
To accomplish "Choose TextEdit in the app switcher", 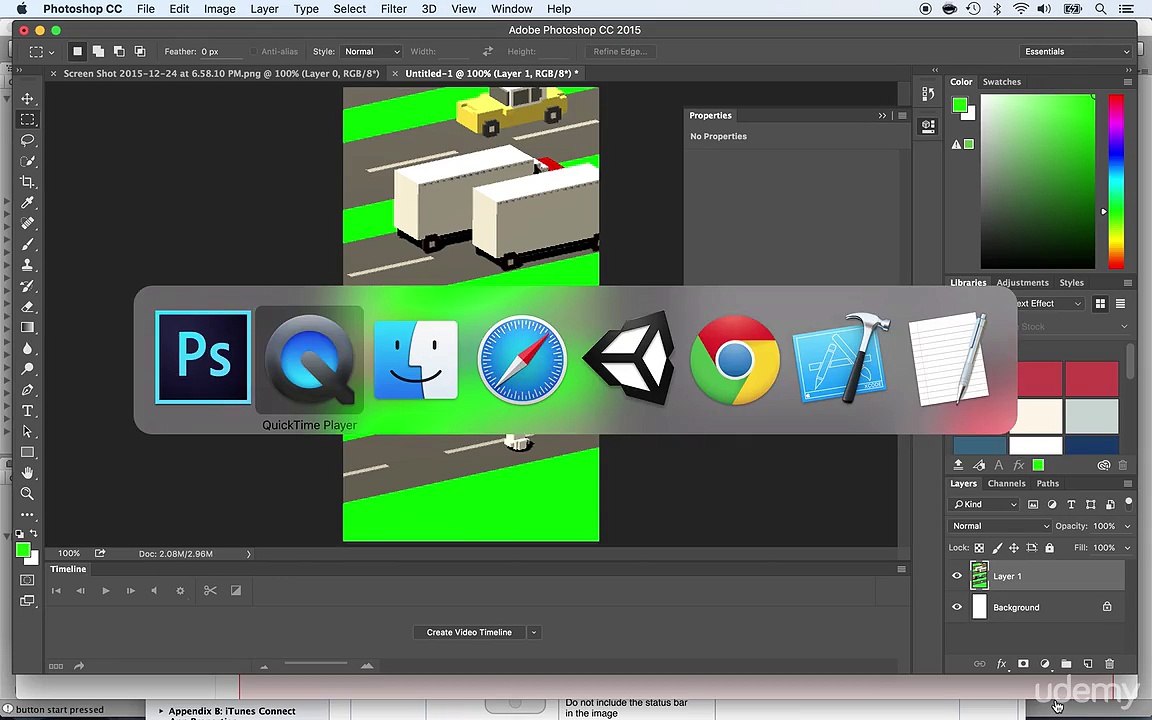I will 948,359.
